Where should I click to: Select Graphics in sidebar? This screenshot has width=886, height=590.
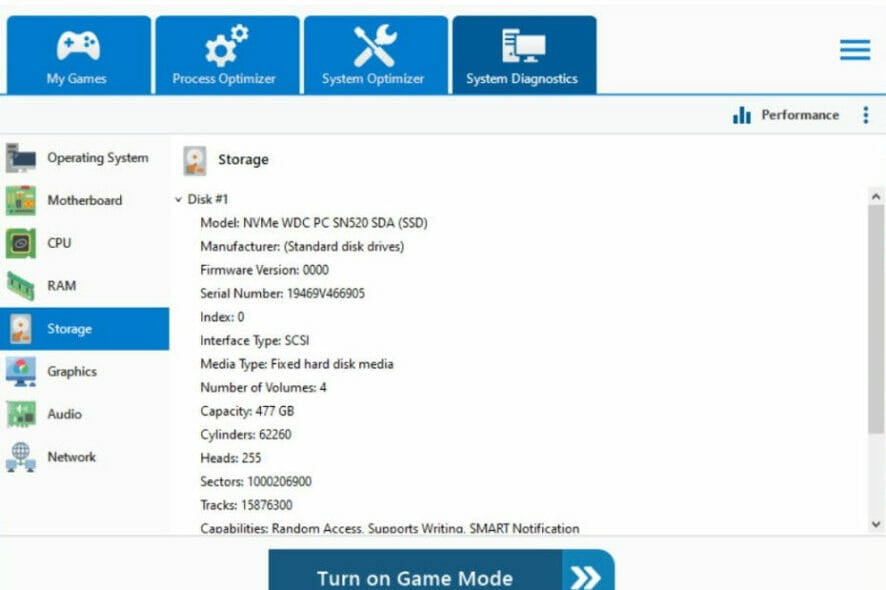85,371
